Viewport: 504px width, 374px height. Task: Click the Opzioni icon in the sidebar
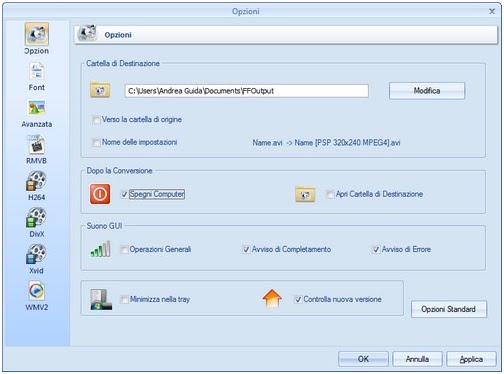coord(36,34)
